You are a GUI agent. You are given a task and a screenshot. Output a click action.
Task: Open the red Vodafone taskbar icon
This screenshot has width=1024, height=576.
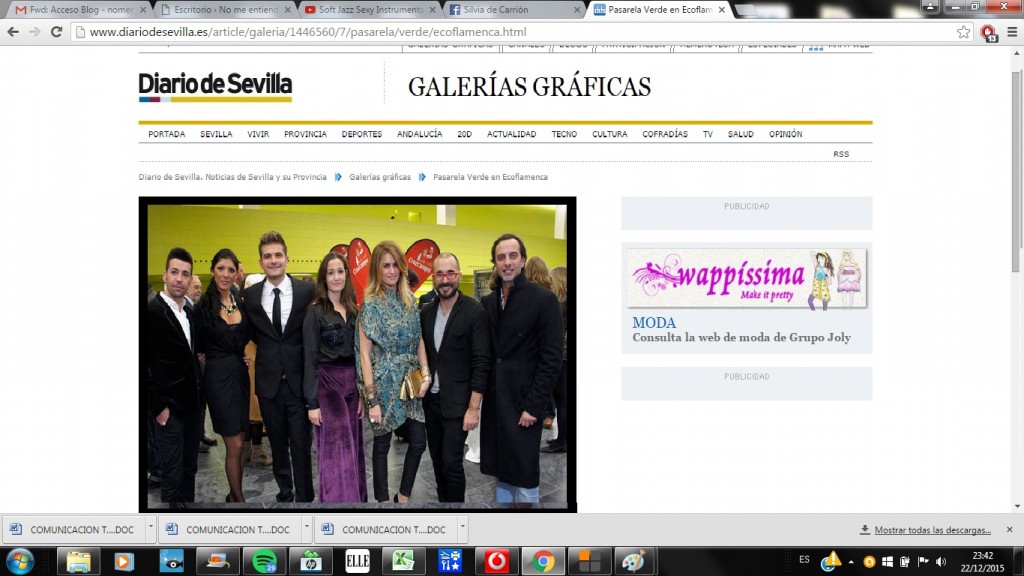[x=496, y=562]
